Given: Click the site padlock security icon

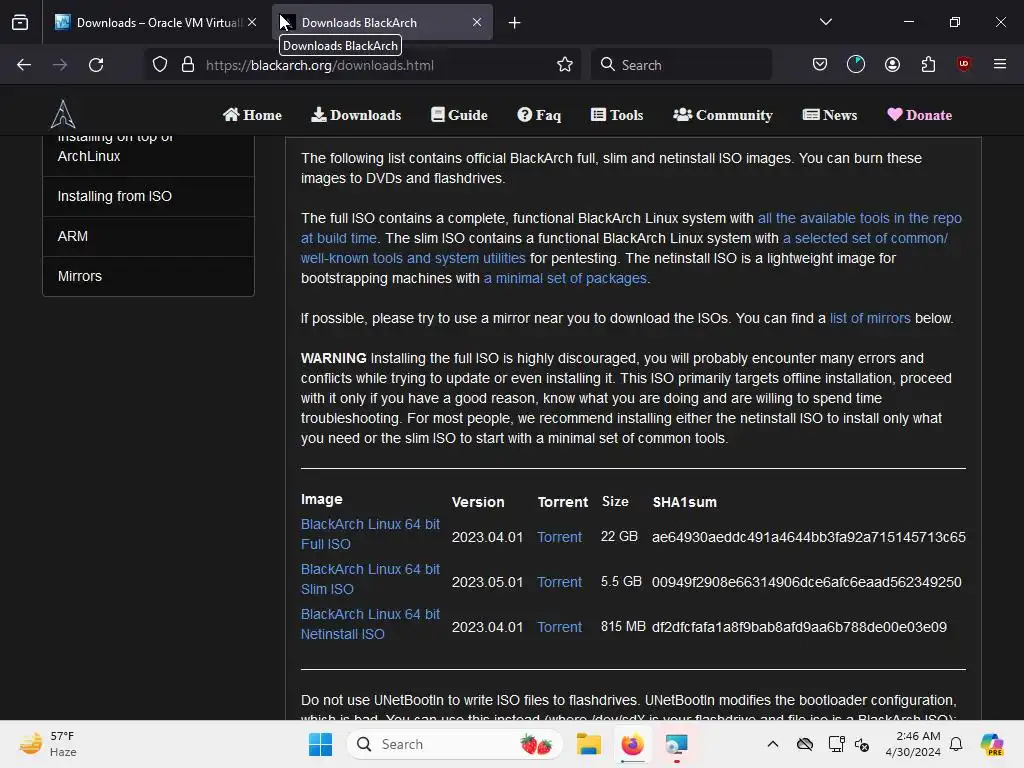Looking at the screenshot, I should (188, 65).
